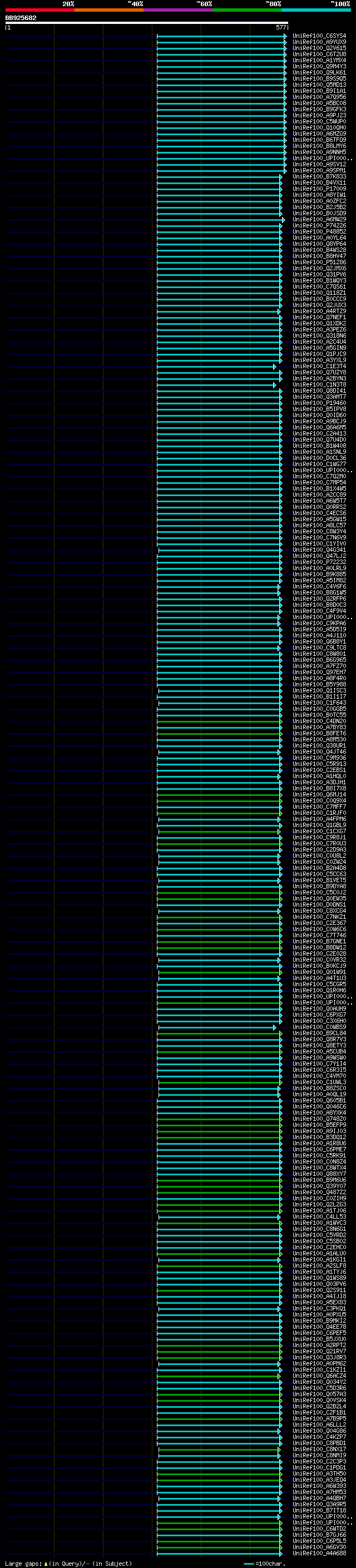Click the query end position label 577

coord(280,27)
